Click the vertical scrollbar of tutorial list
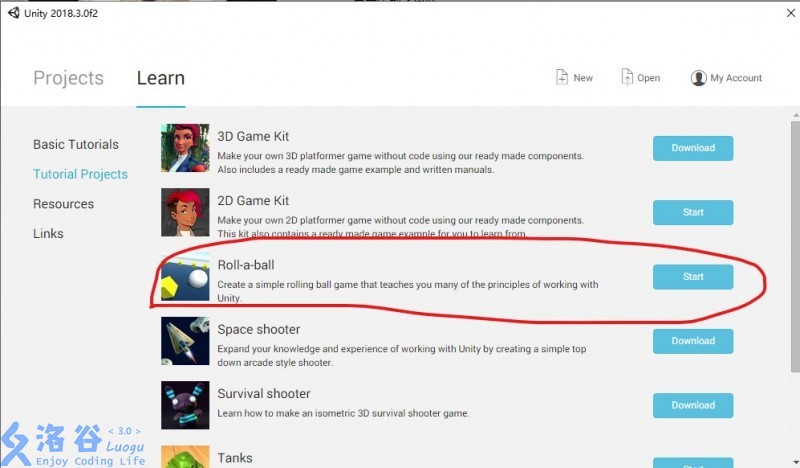The width and height of the screenshot is (800, 468). 795,247
